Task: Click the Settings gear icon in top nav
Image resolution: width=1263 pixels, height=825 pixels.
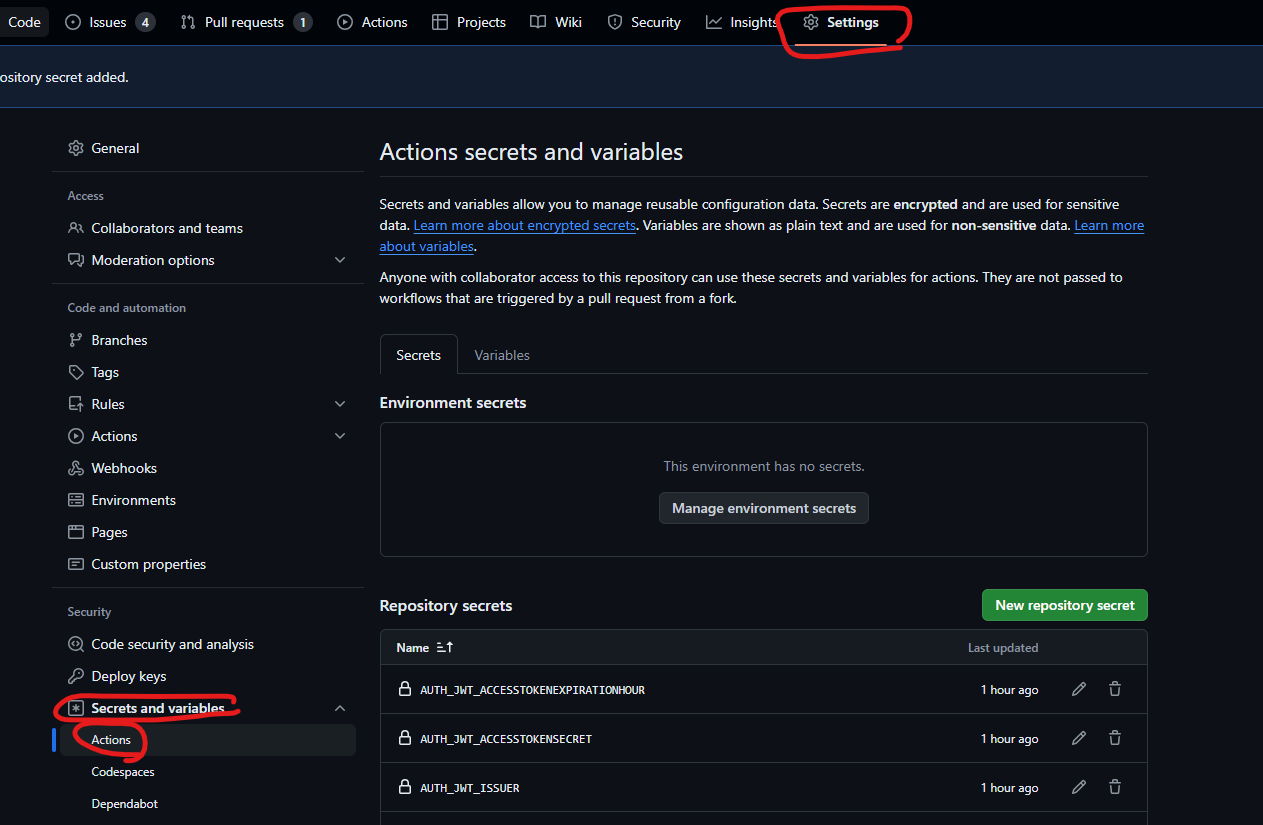Action: (x=811, y=22)
